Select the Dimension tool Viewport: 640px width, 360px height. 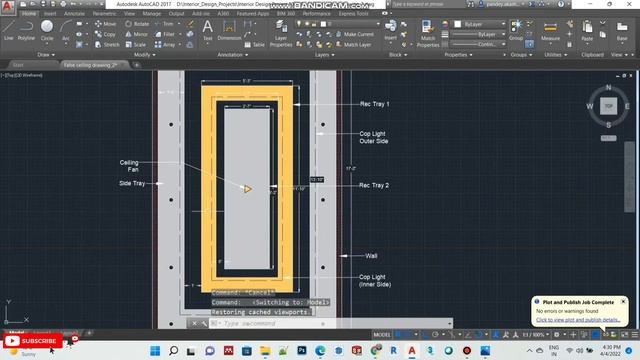[x=229, y=31]
